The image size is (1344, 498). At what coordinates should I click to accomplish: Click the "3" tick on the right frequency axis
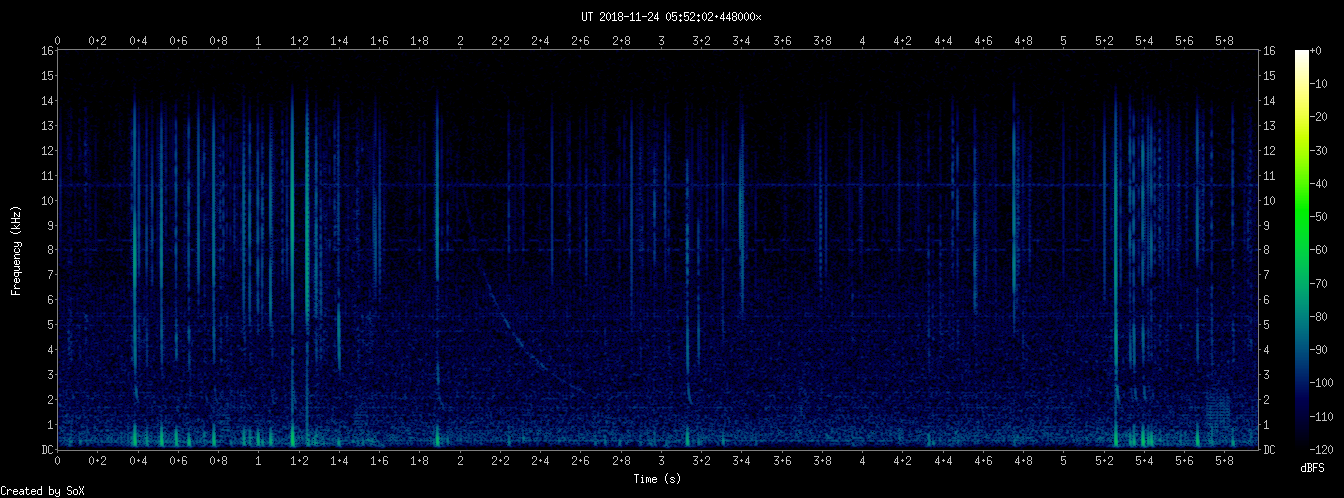tap(1267, 375)
